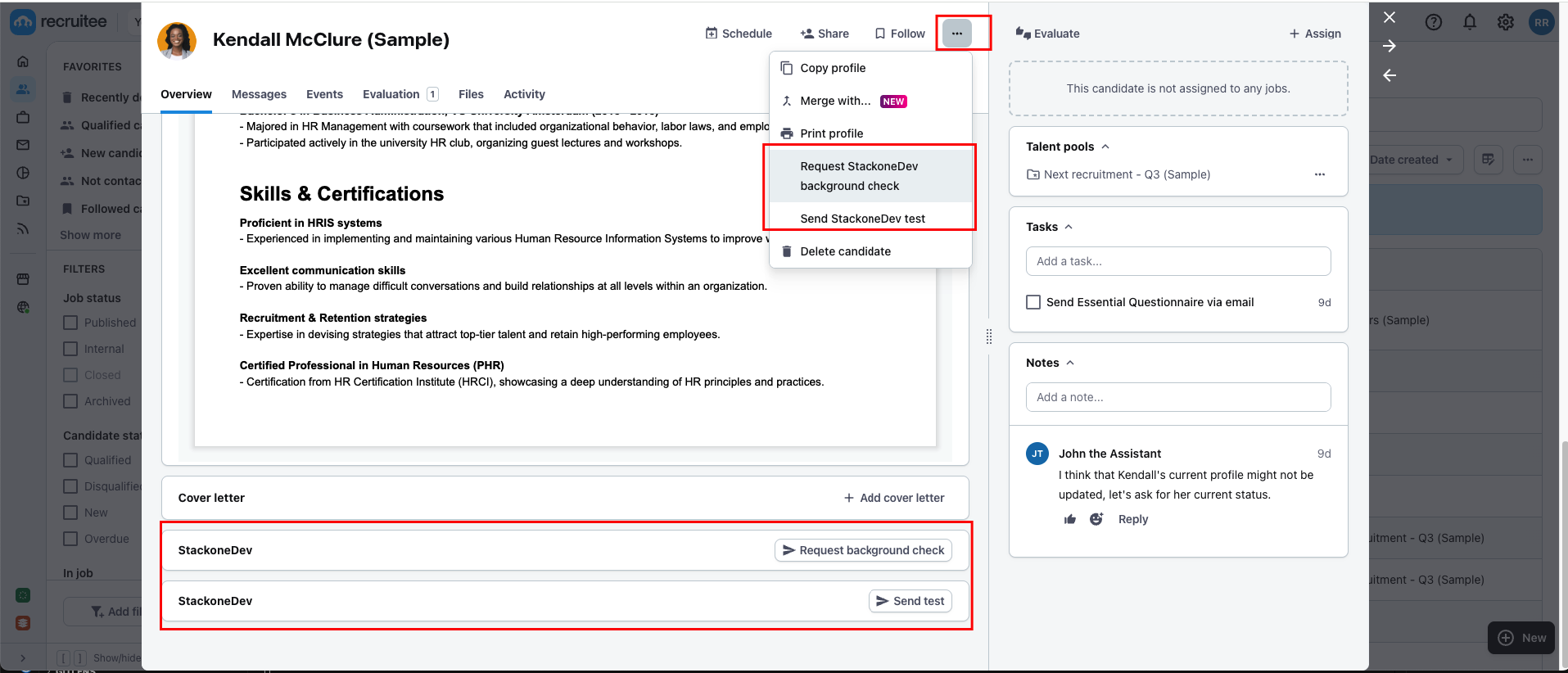The image size is (1568, 673).
Task: Select Delete candidate from the menu
Action: coord(870,251)
